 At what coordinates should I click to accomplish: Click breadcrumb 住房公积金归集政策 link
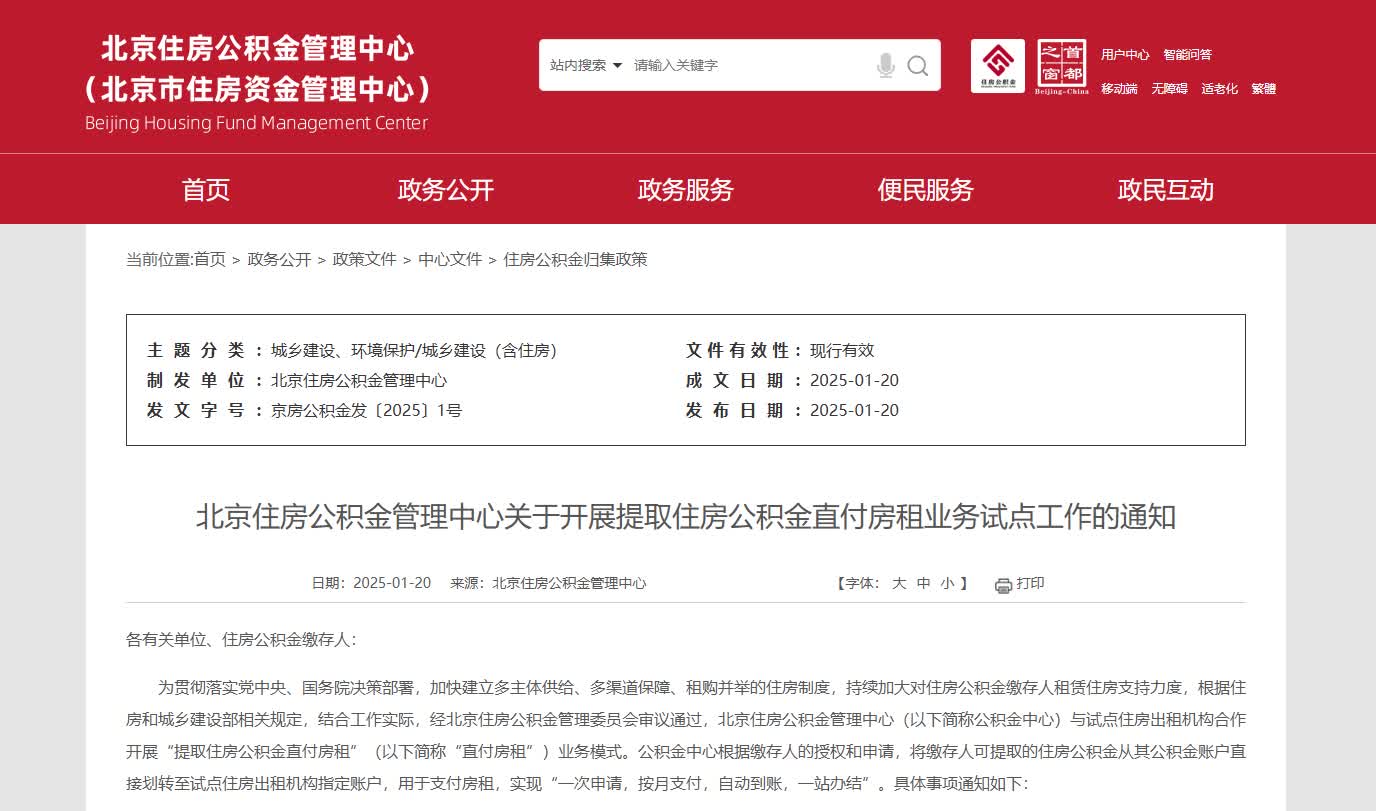(576, 259)
